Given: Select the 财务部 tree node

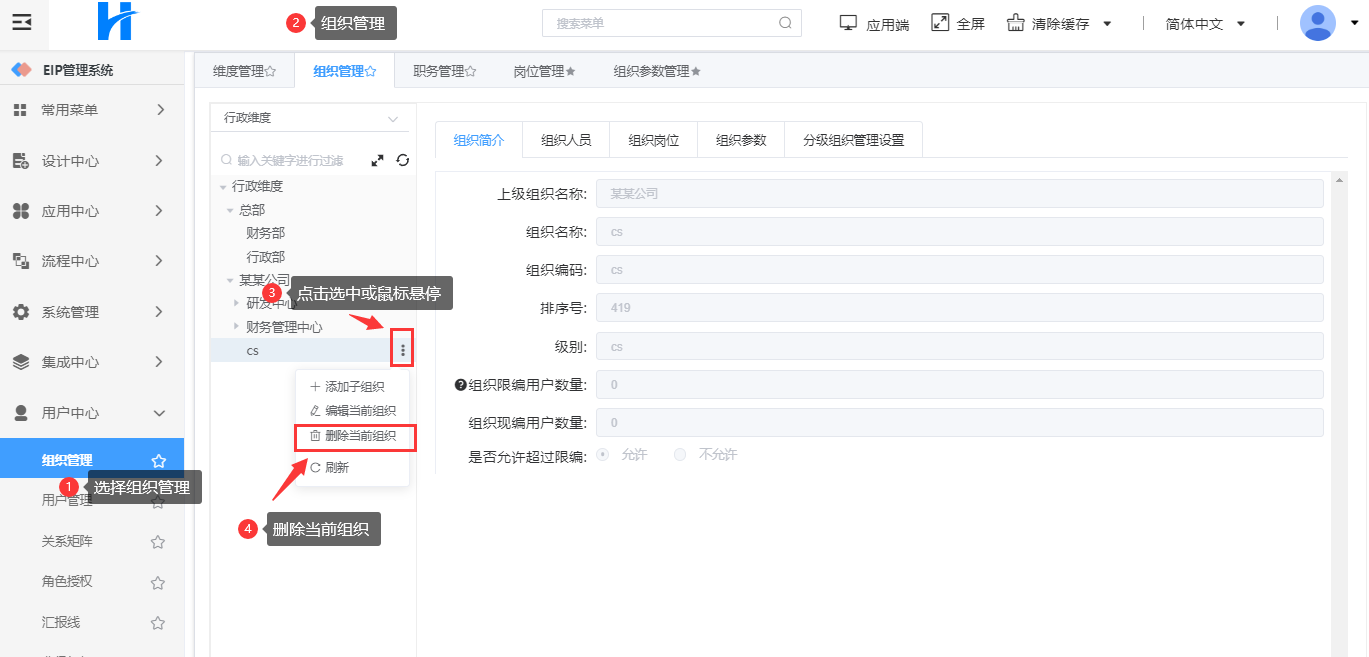Looking at the screenshot, I should 265,233.
